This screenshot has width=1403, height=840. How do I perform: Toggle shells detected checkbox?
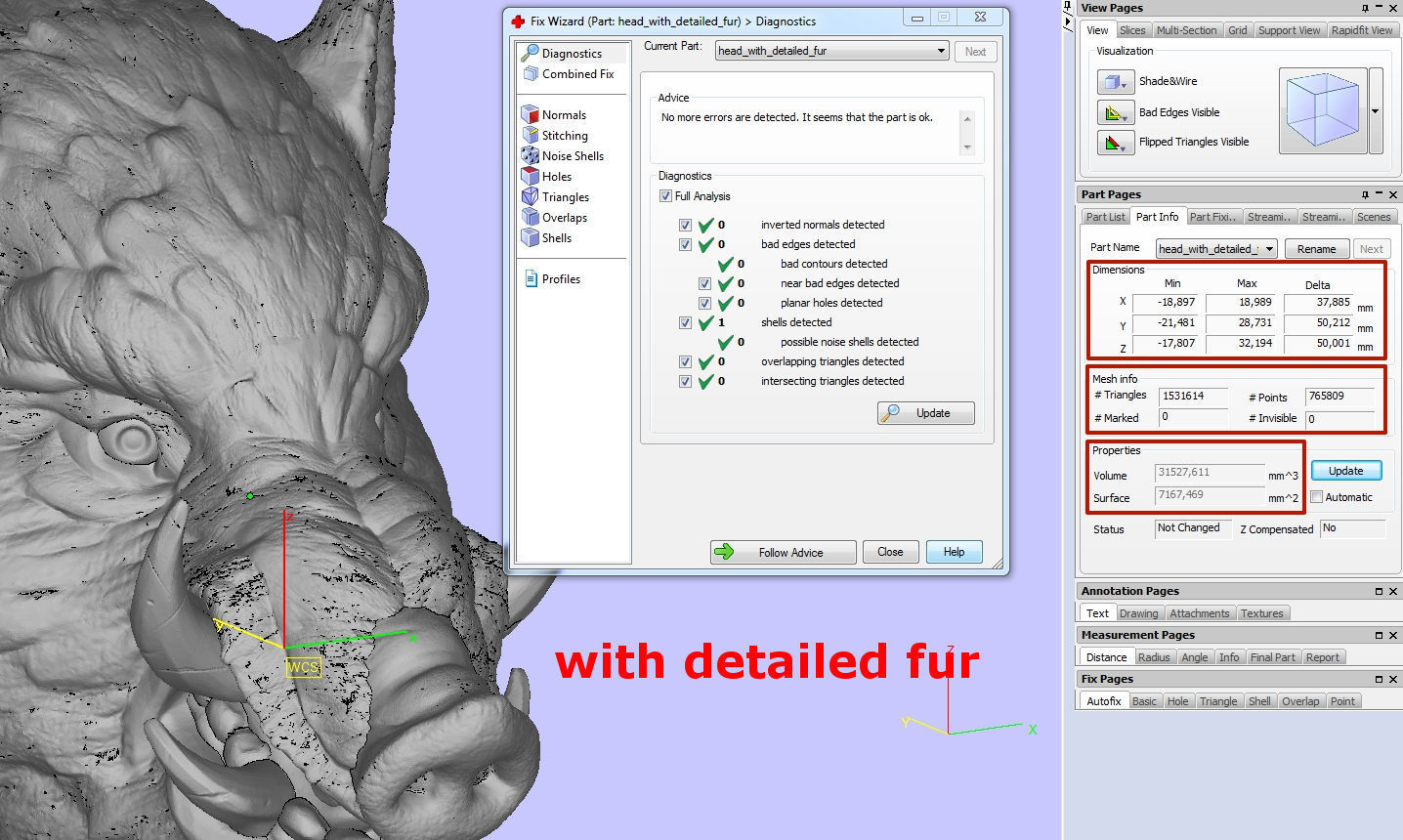tap(685, 322)
